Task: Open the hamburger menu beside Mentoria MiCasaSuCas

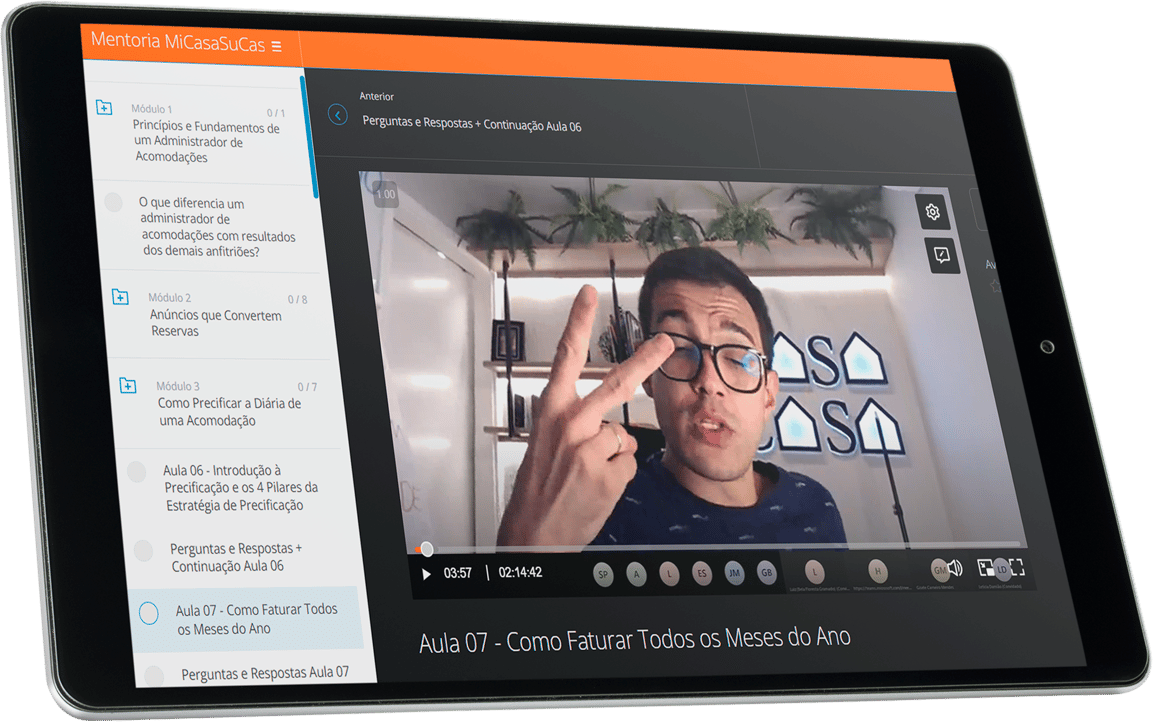Action: click(276, 46)
